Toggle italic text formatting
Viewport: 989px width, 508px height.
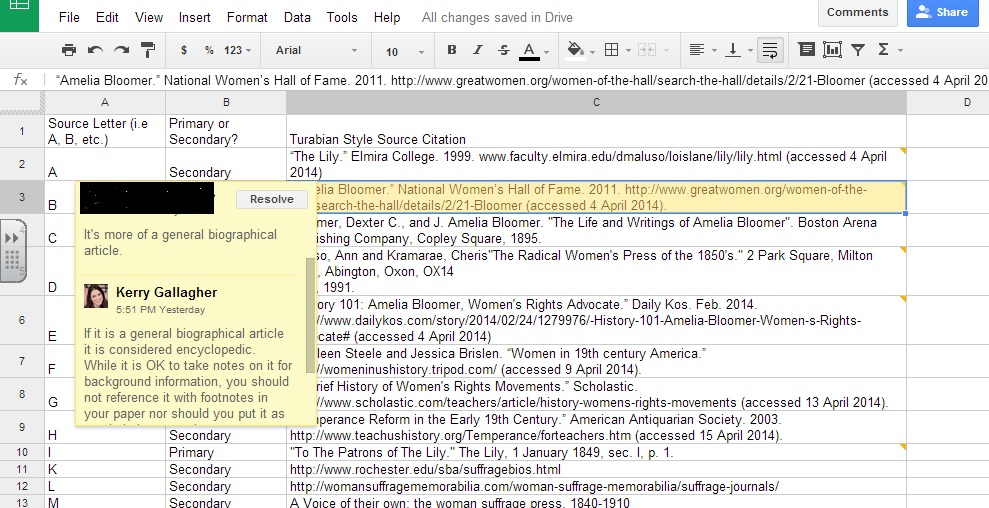point(478,50)
